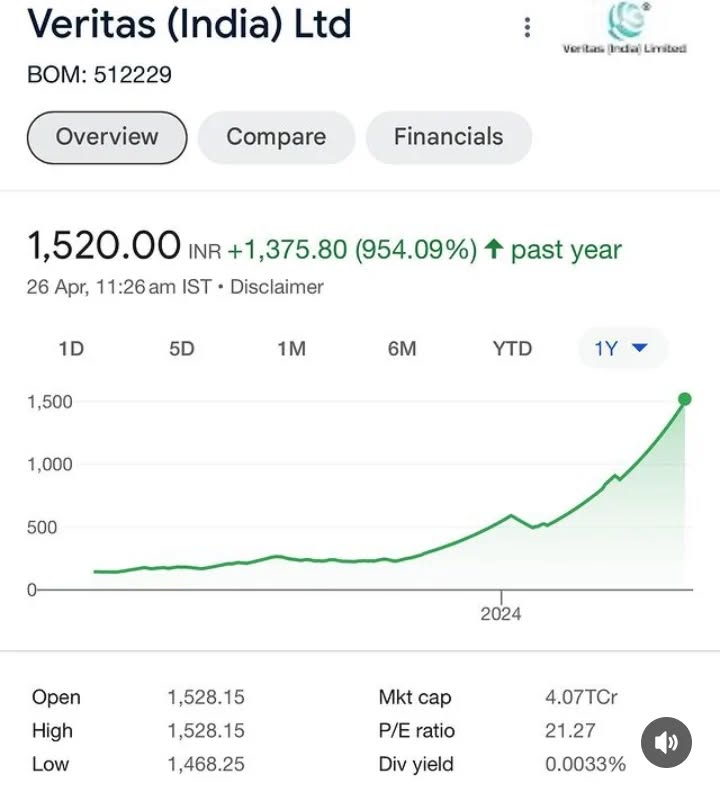
Task: Switch chart to YTD range
Action: [512, 349]
